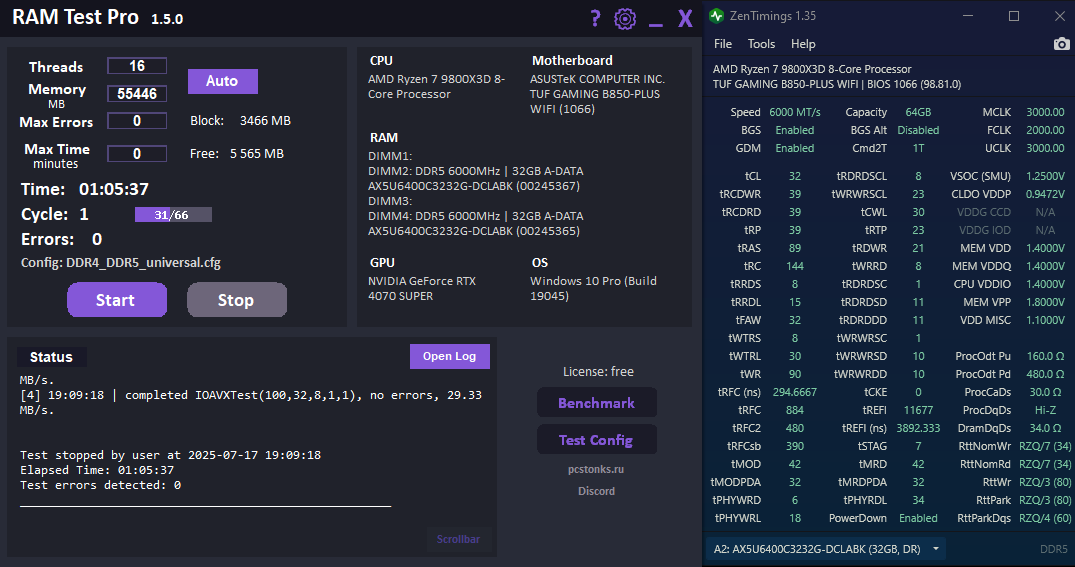
Task: Click FCLK 2000.00 value
Action: pyautogui.click(x=1045, y=130)
